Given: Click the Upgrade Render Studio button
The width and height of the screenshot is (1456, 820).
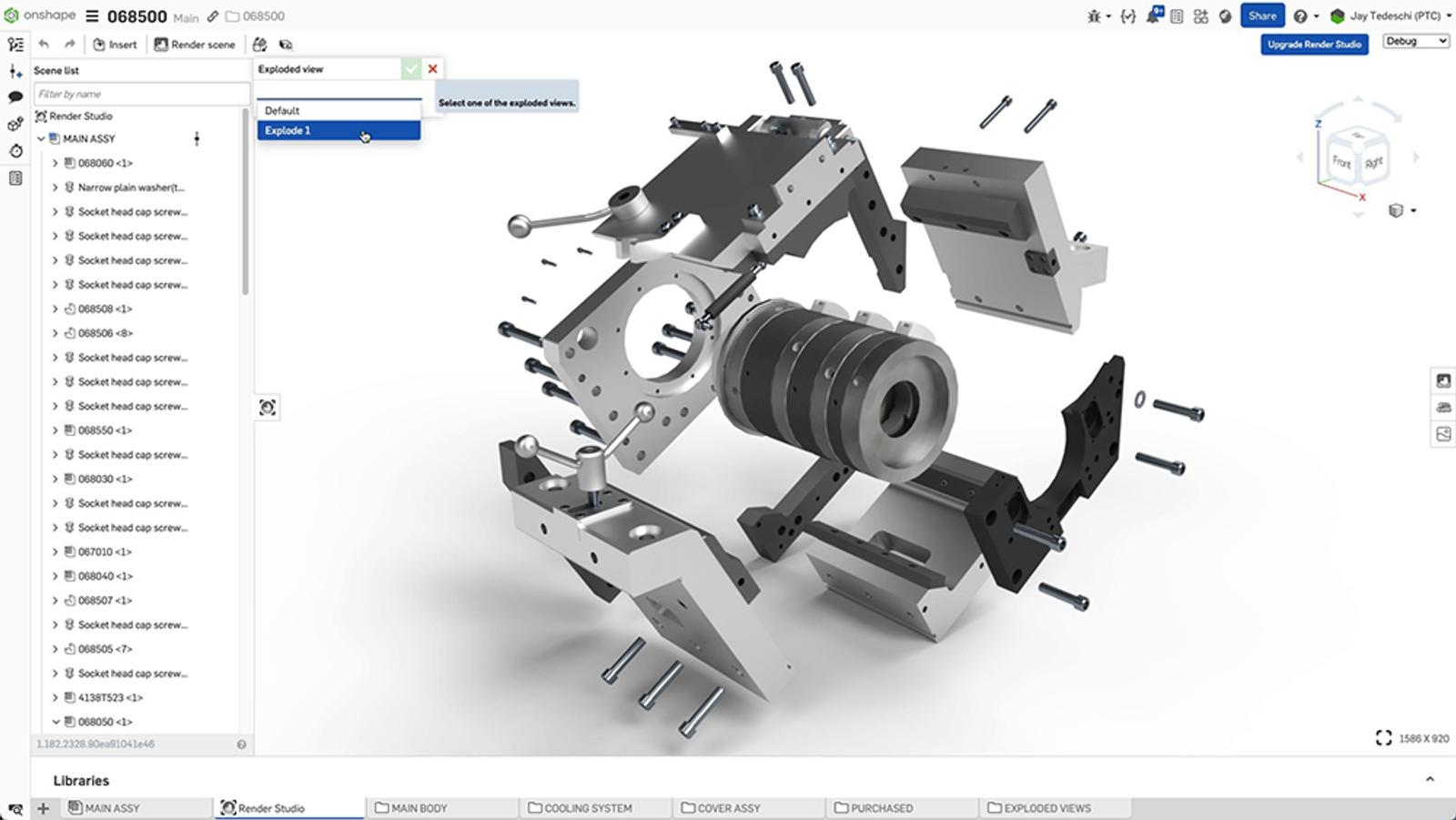Looking at the screenshot, I should (1314, 44).
